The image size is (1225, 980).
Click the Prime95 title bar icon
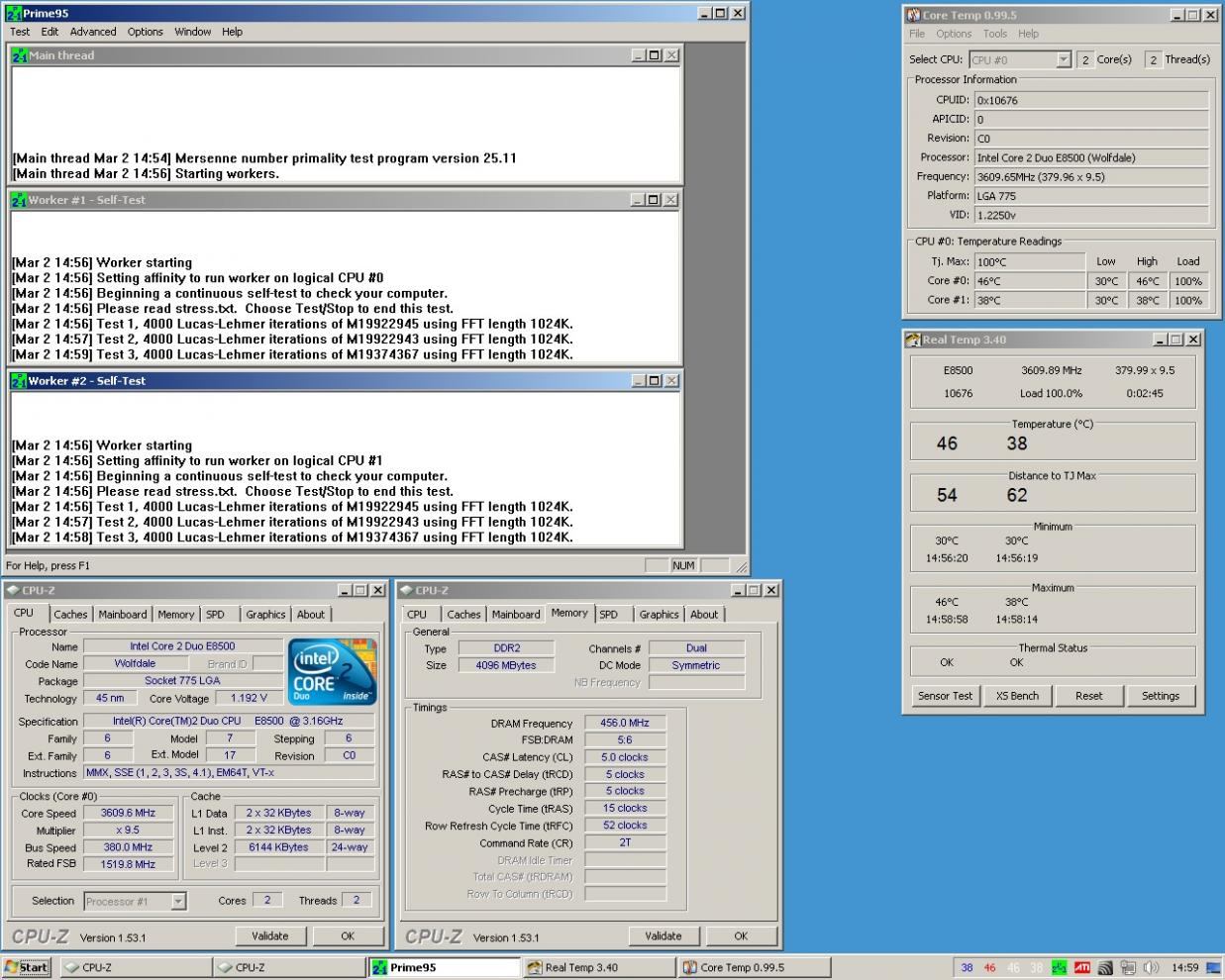pos(13,14)
